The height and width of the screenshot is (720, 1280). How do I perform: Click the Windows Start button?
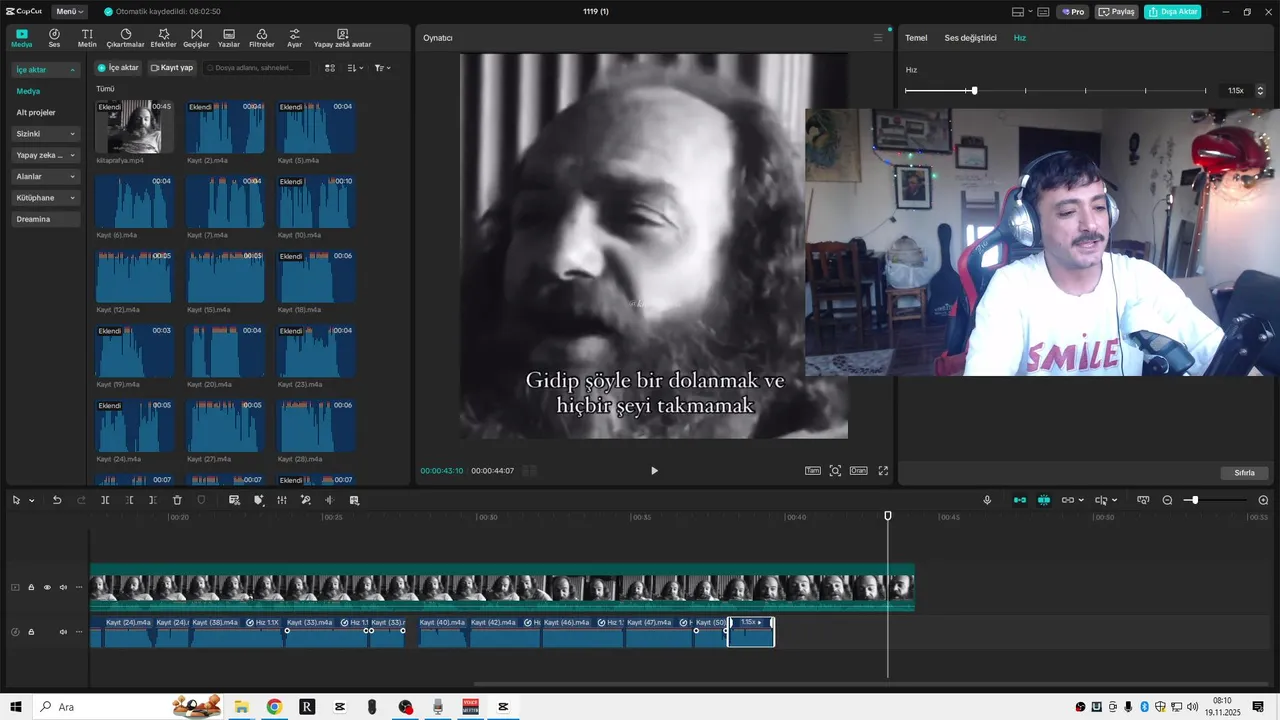coord(16,707)
